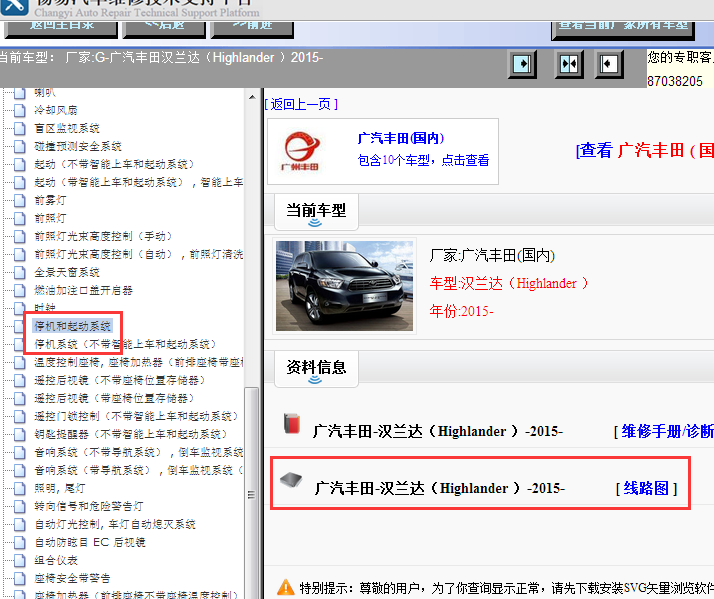Click the 返回上一页 link
Screen dimensions: 714x599
coord(301,104)
